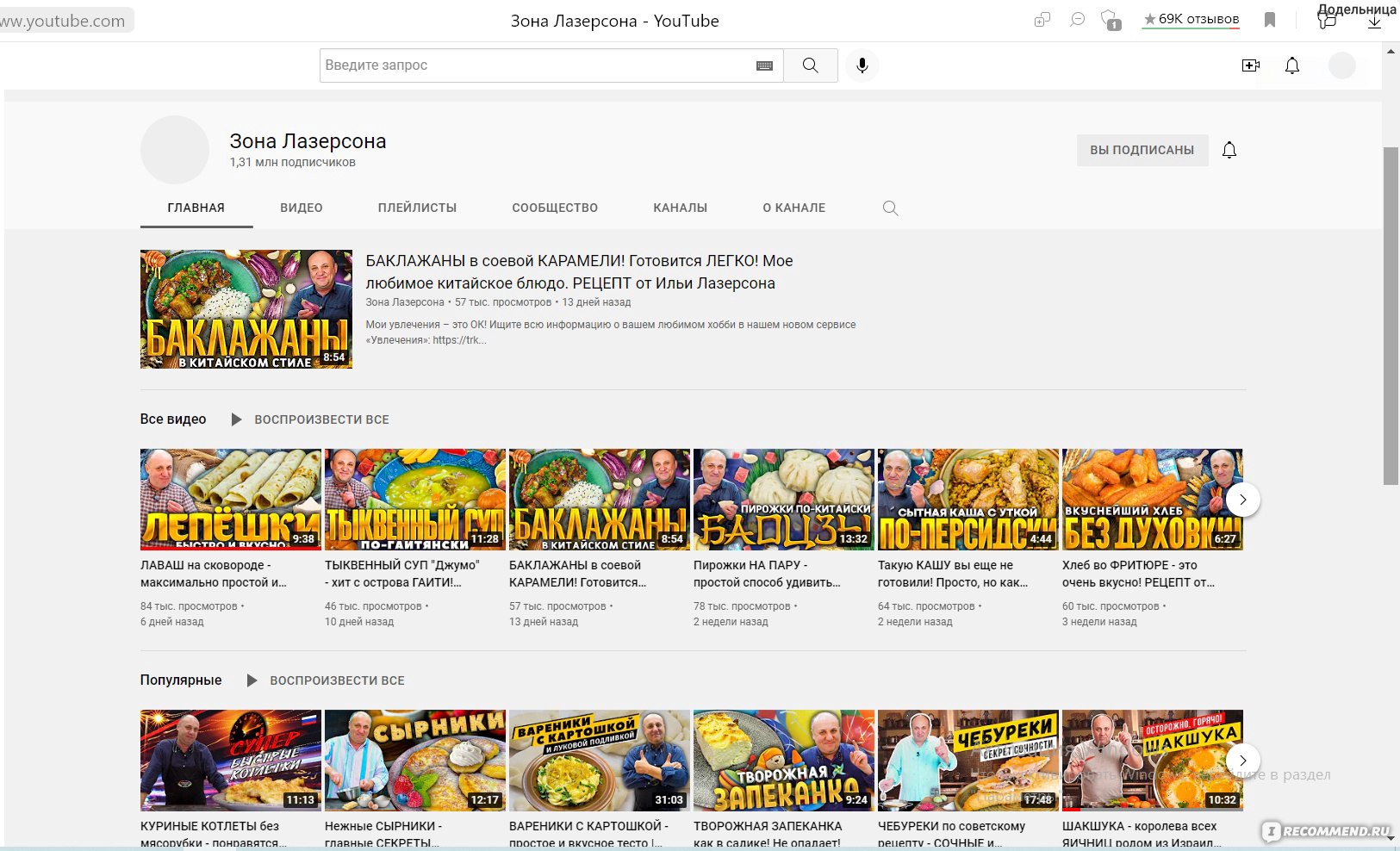Open YouTube notifications bell in header
This screenshot has height=851, width=1400.
pos(1292,65)
